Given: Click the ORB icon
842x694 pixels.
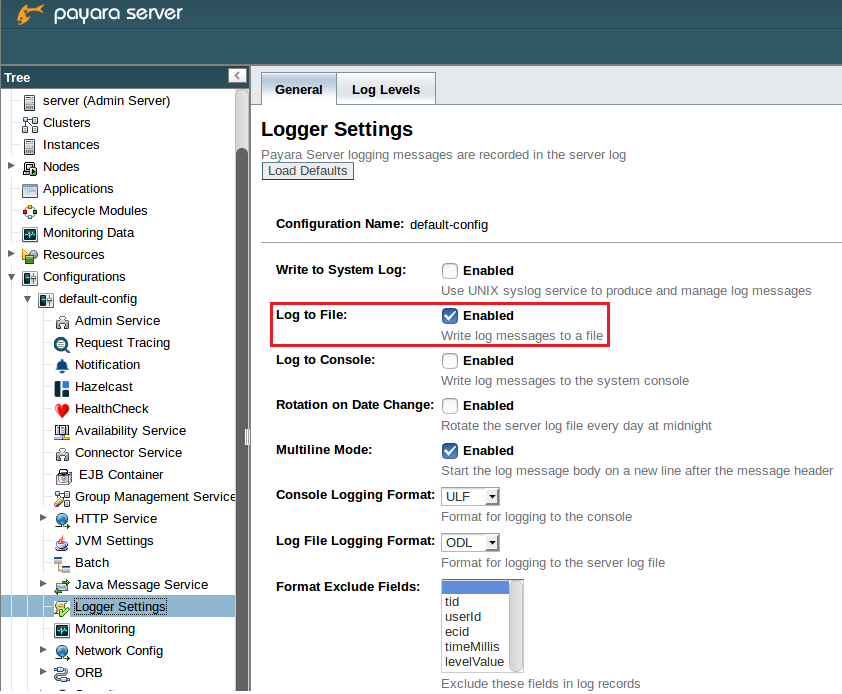Looking at the screenshot, I should pos(62,674).
